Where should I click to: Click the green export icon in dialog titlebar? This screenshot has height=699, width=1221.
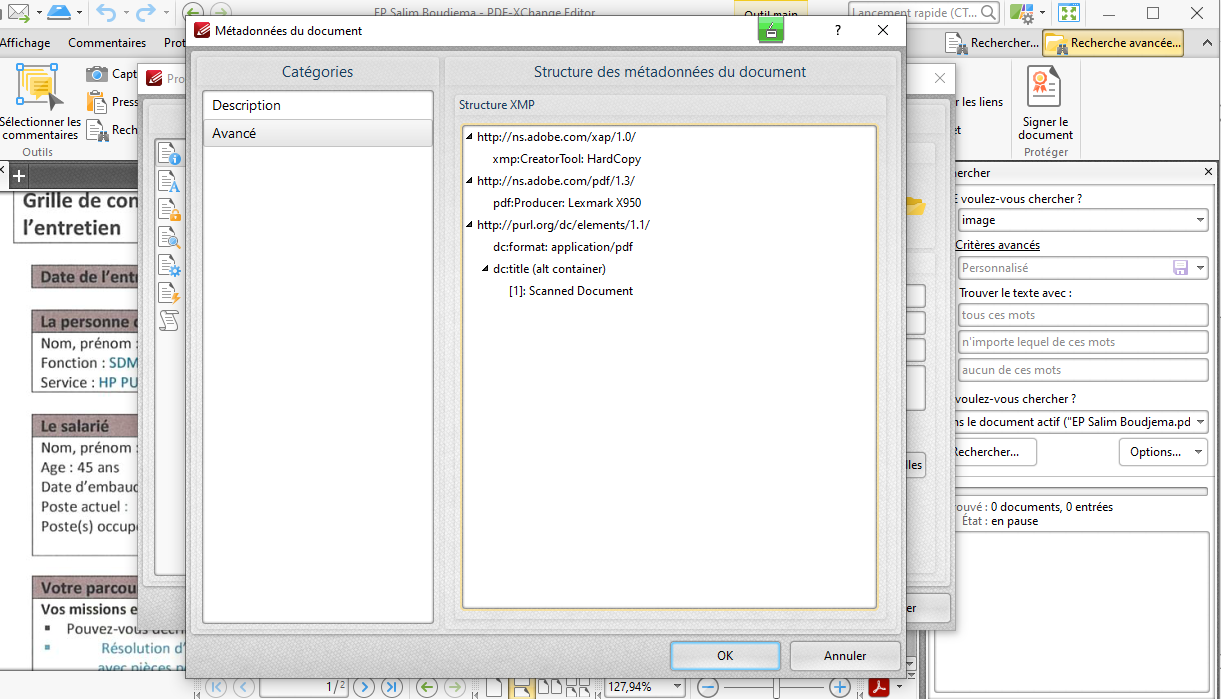(769, 31)
